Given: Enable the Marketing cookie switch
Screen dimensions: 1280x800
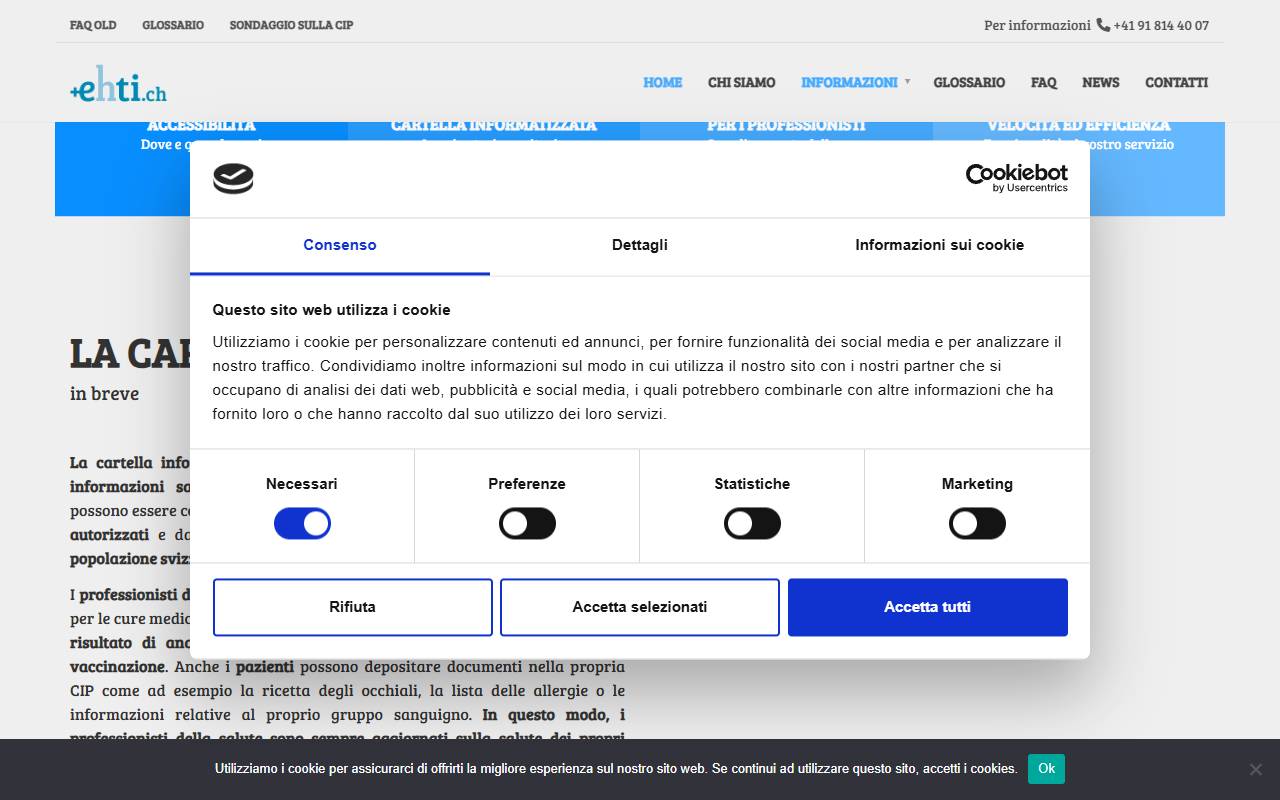Looking at the screenshot, I should 977,523.
